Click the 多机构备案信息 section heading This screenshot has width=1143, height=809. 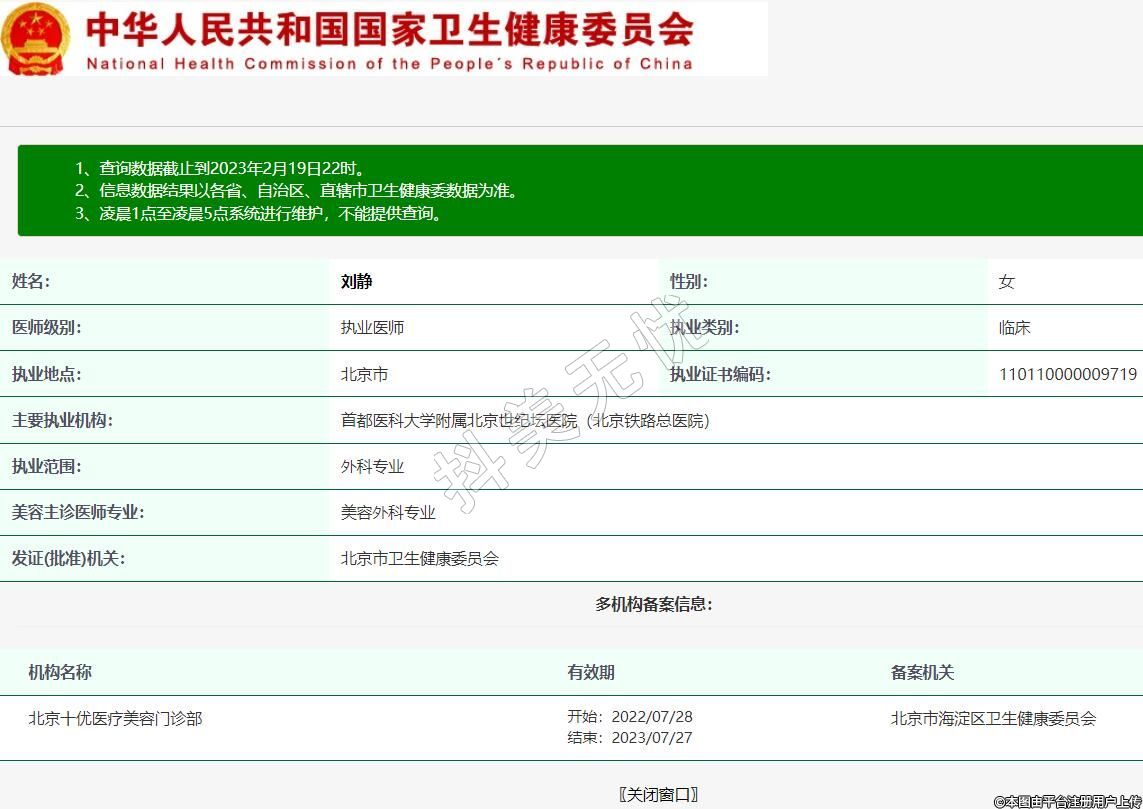coord(654,604)
